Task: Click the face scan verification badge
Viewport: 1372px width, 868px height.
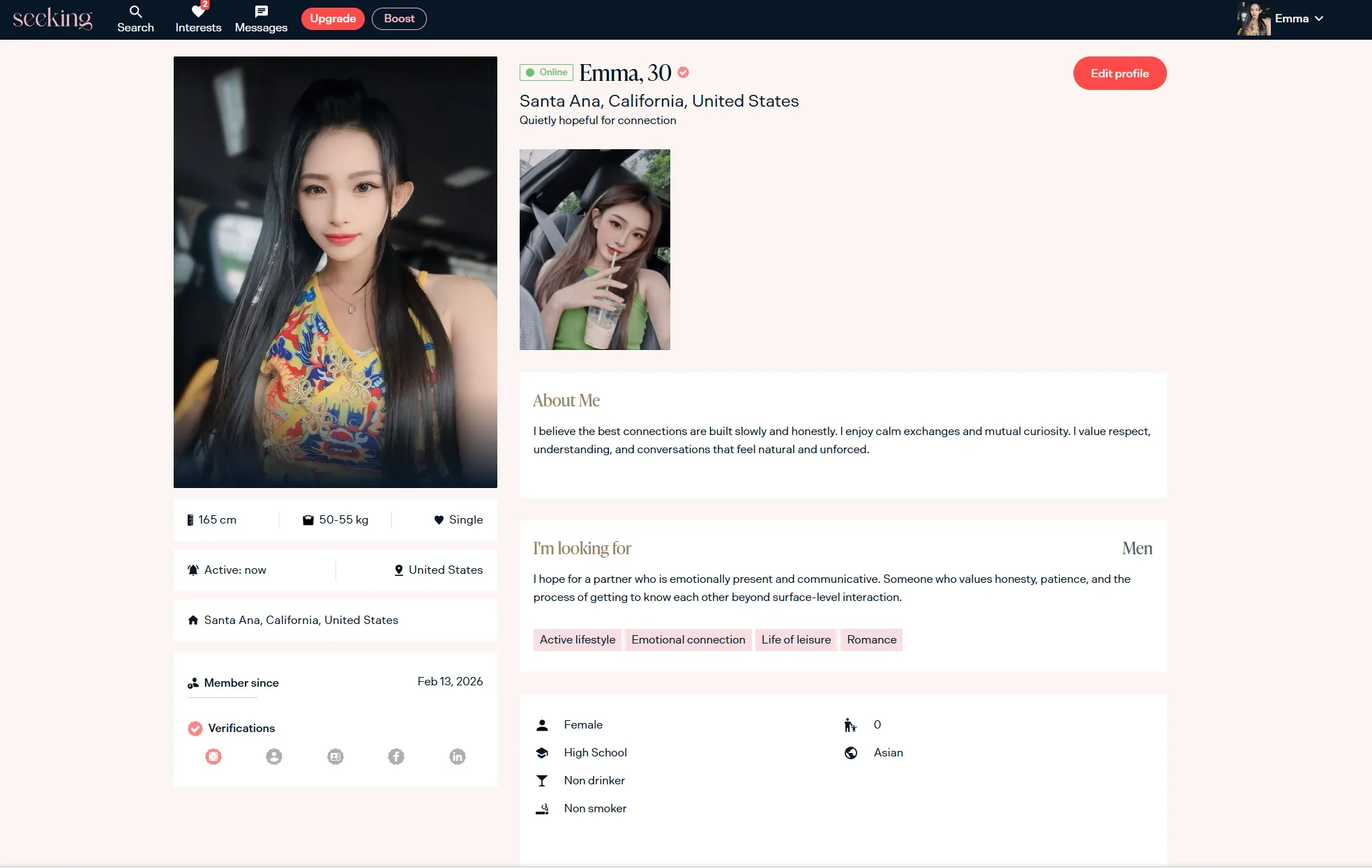Action: [x=213, y=756]
